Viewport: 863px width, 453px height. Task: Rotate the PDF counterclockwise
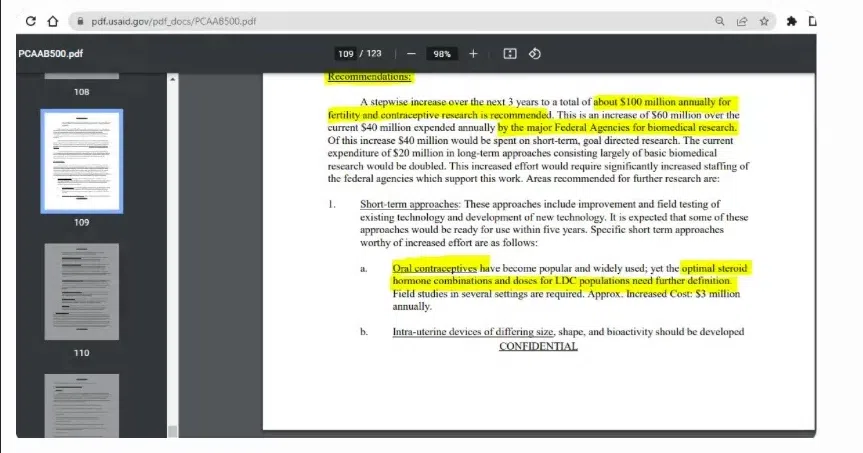[x=535, y=54]
